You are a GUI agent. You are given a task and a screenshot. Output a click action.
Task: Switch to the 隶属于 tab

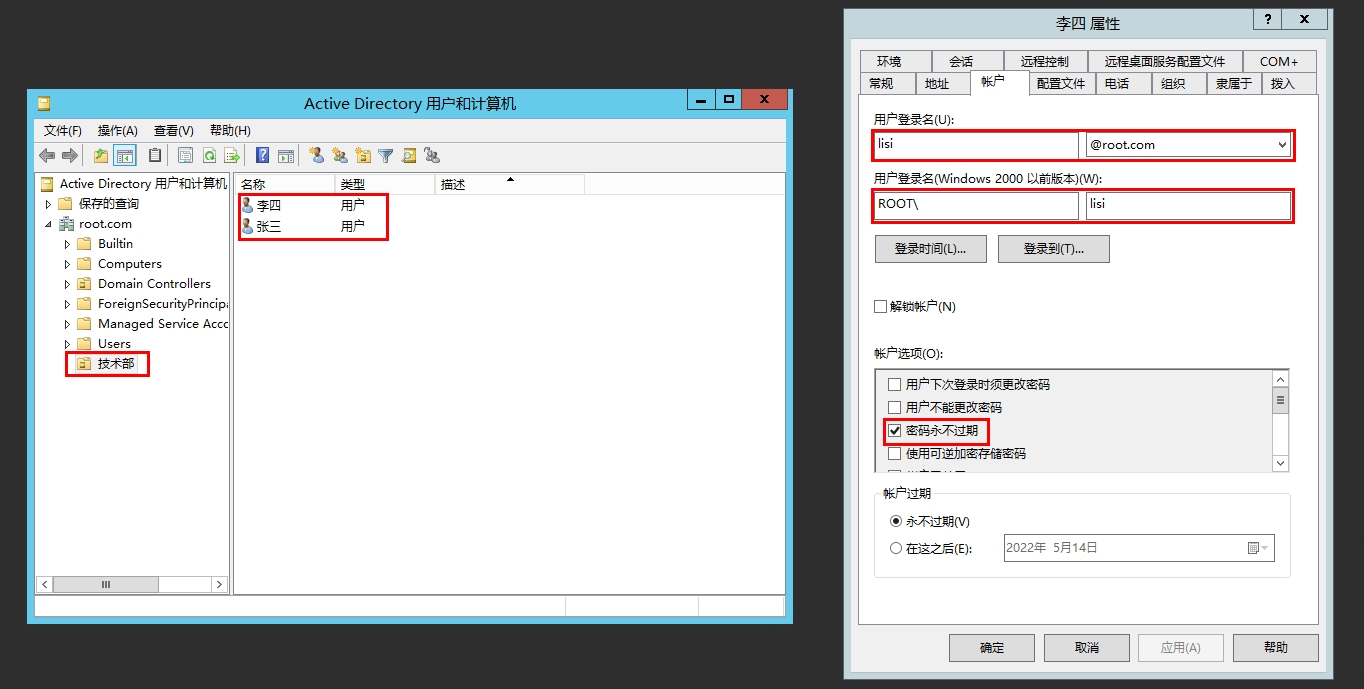1233,84
